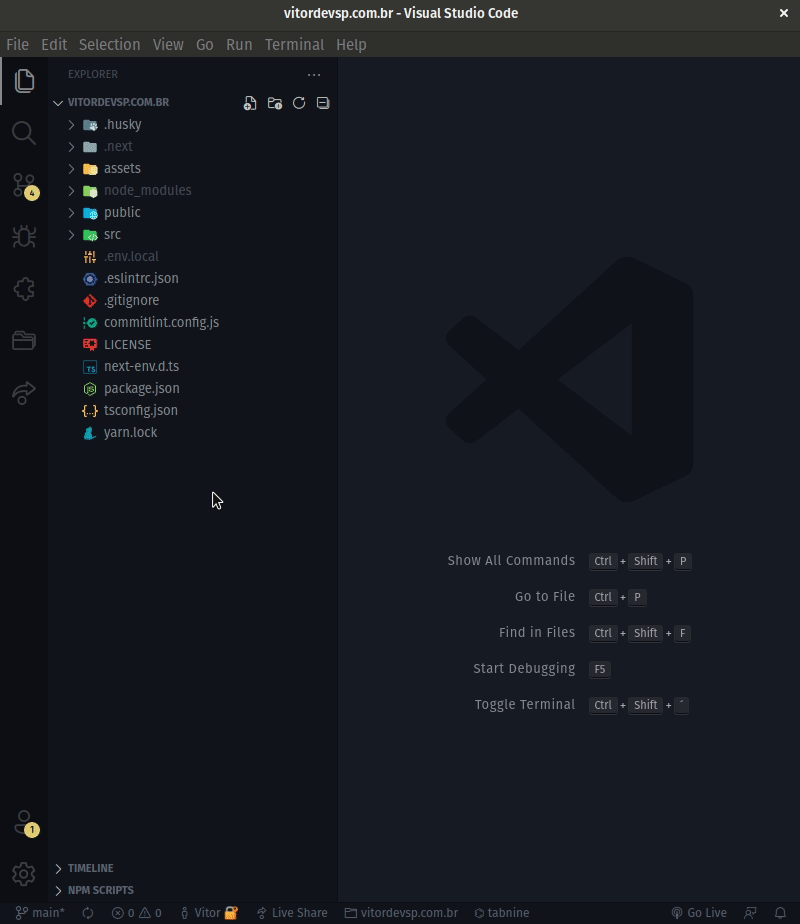Open the Search view in activity bar
Screen dimensions: 800x924
(x=24, y=133)
